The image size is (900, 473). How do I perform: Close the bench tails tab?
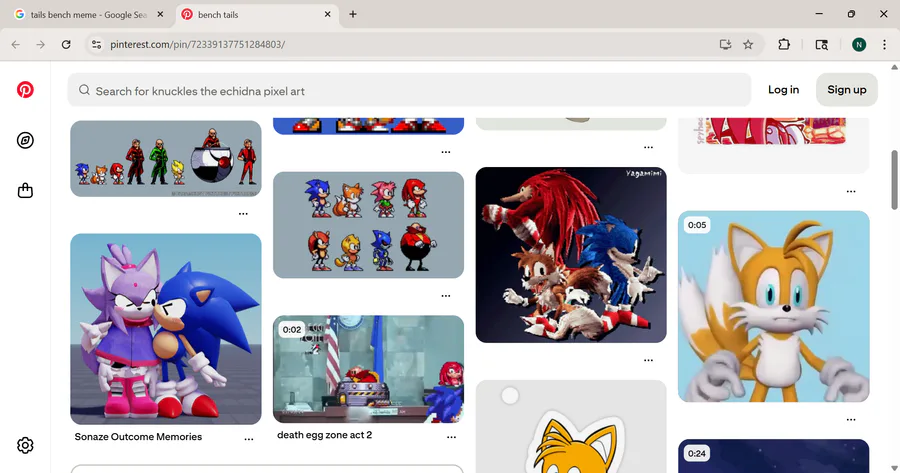pyautogui.click(x=328, y=14)
